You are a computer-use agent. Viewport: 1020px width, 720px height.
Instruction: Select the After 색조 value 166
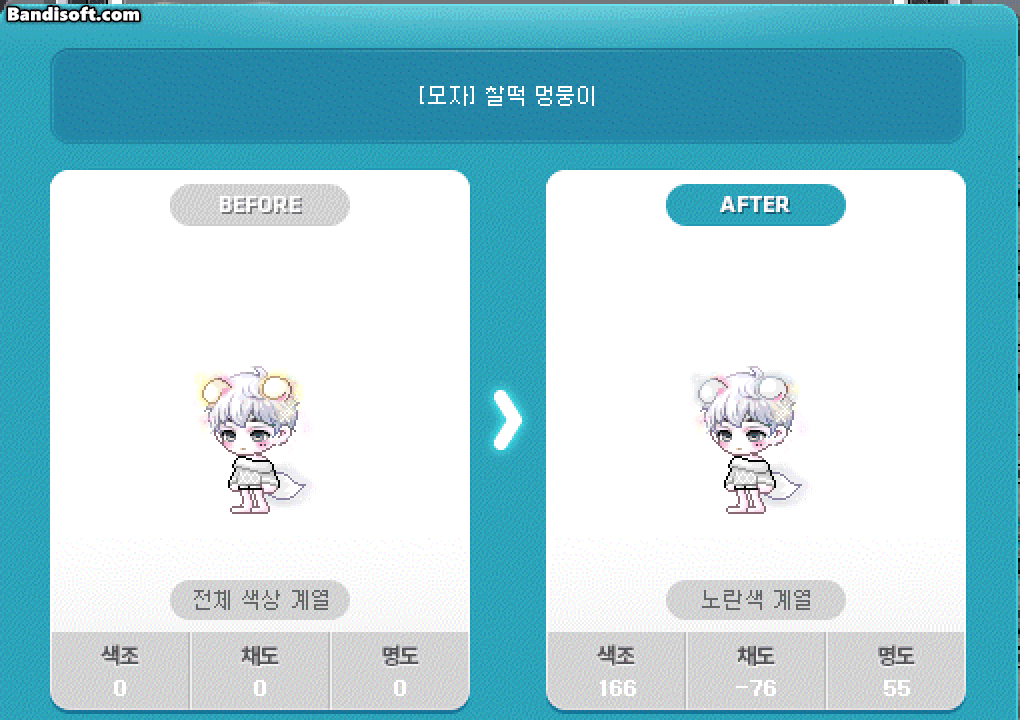click(617, 688)
